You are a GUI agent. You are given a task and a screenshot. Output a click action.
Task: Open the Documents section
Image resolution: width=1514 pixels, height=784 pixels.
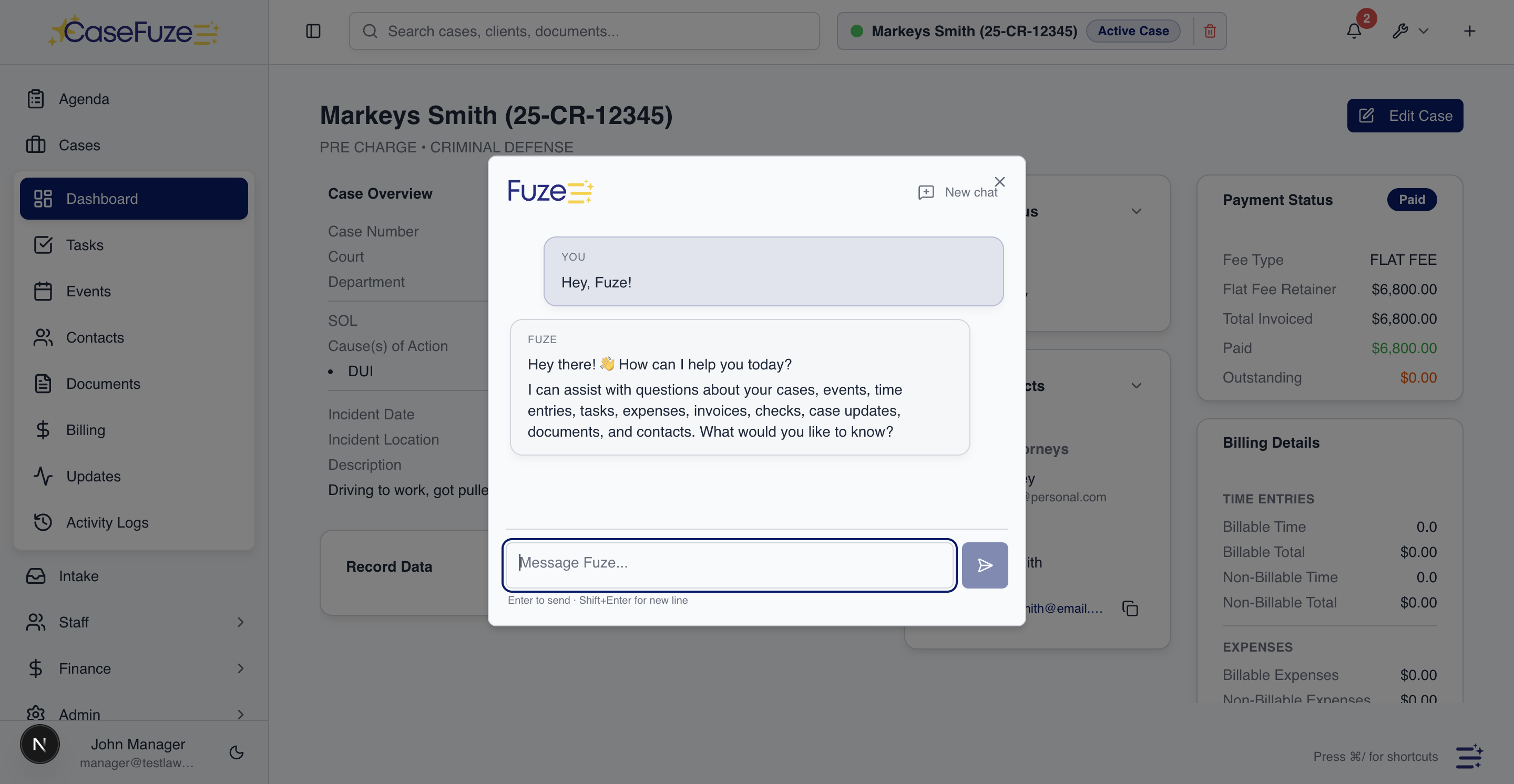[x=103, y=384]
